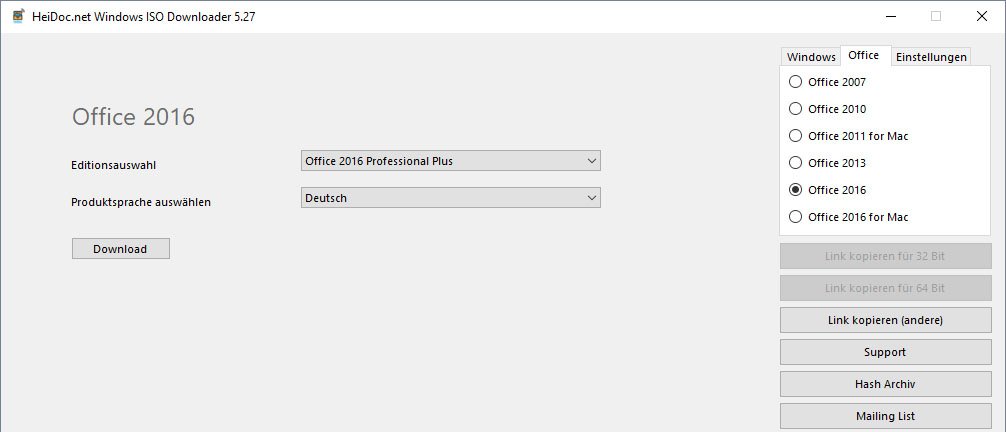Open the Hash Archiv button
Viewport: 1006px width, 432px height.
885,384
